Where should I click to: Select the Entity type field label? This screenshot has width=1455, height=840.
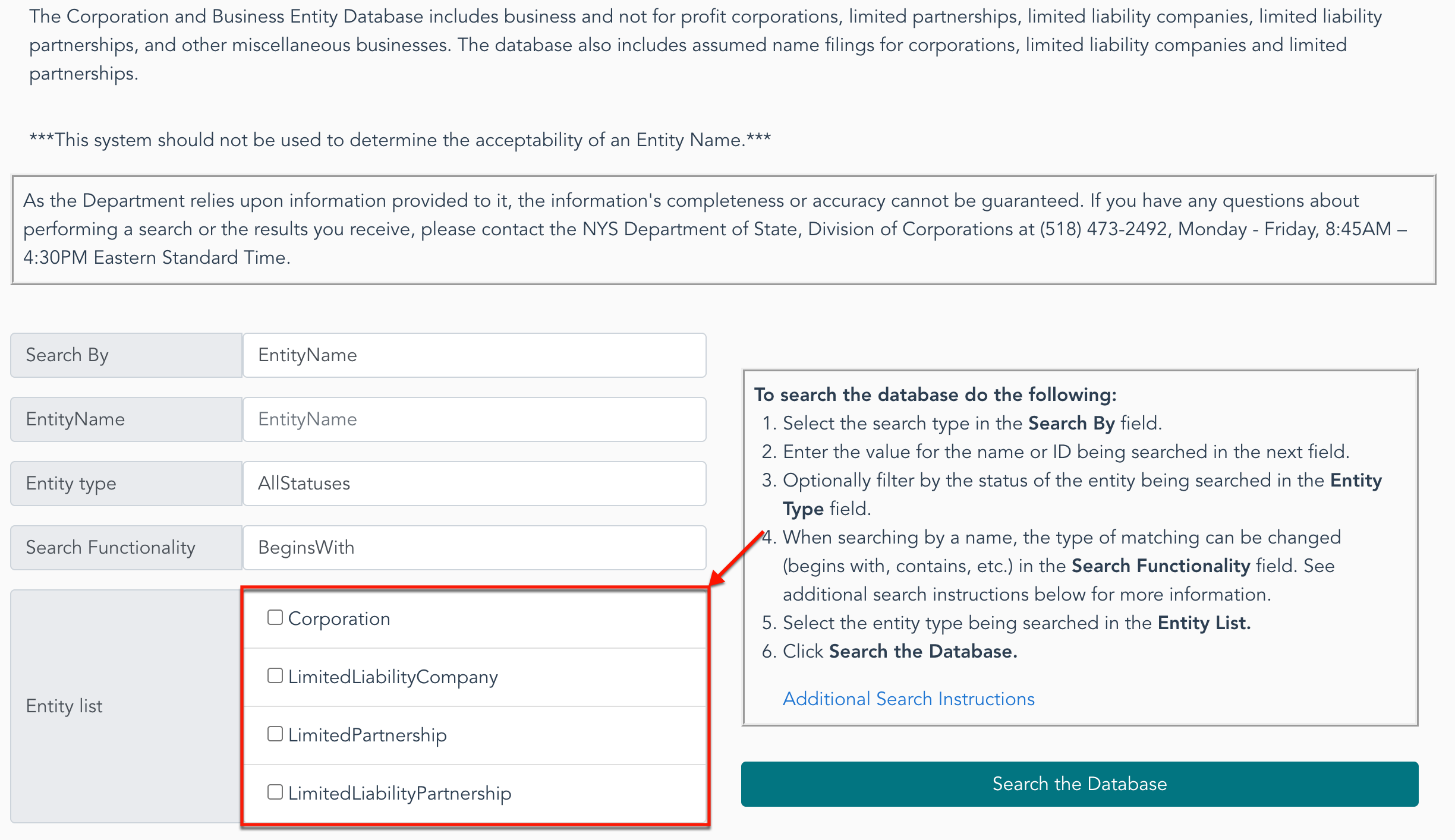(127, 484)
